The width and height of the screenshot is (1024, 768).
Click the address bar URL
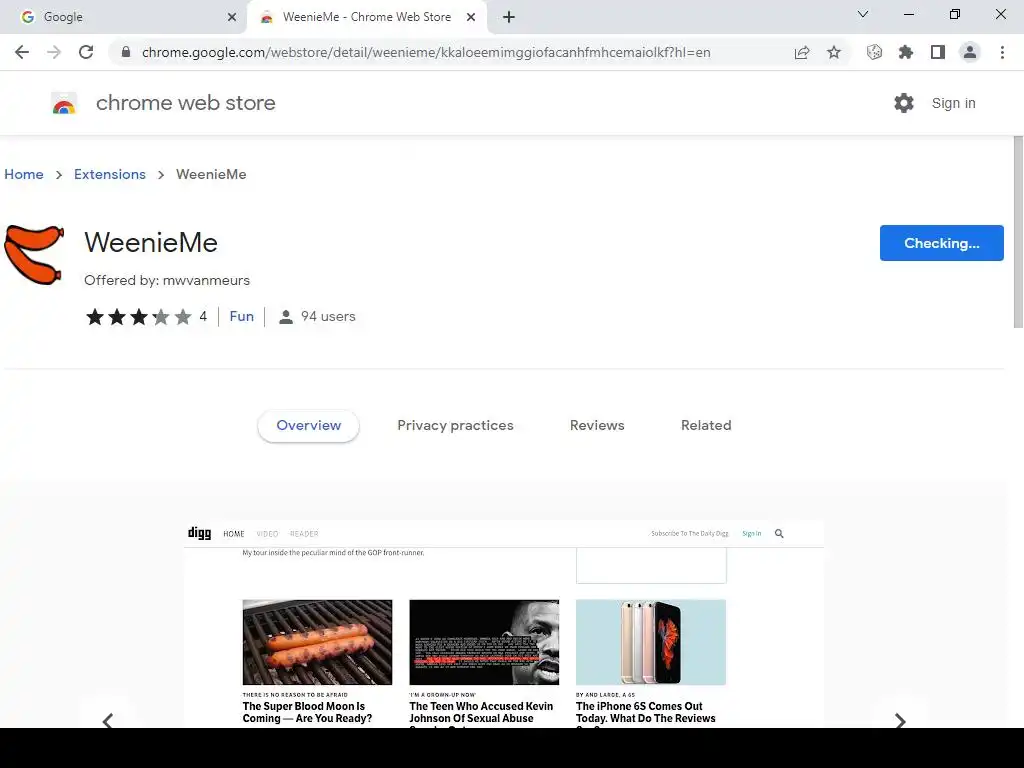426,52
